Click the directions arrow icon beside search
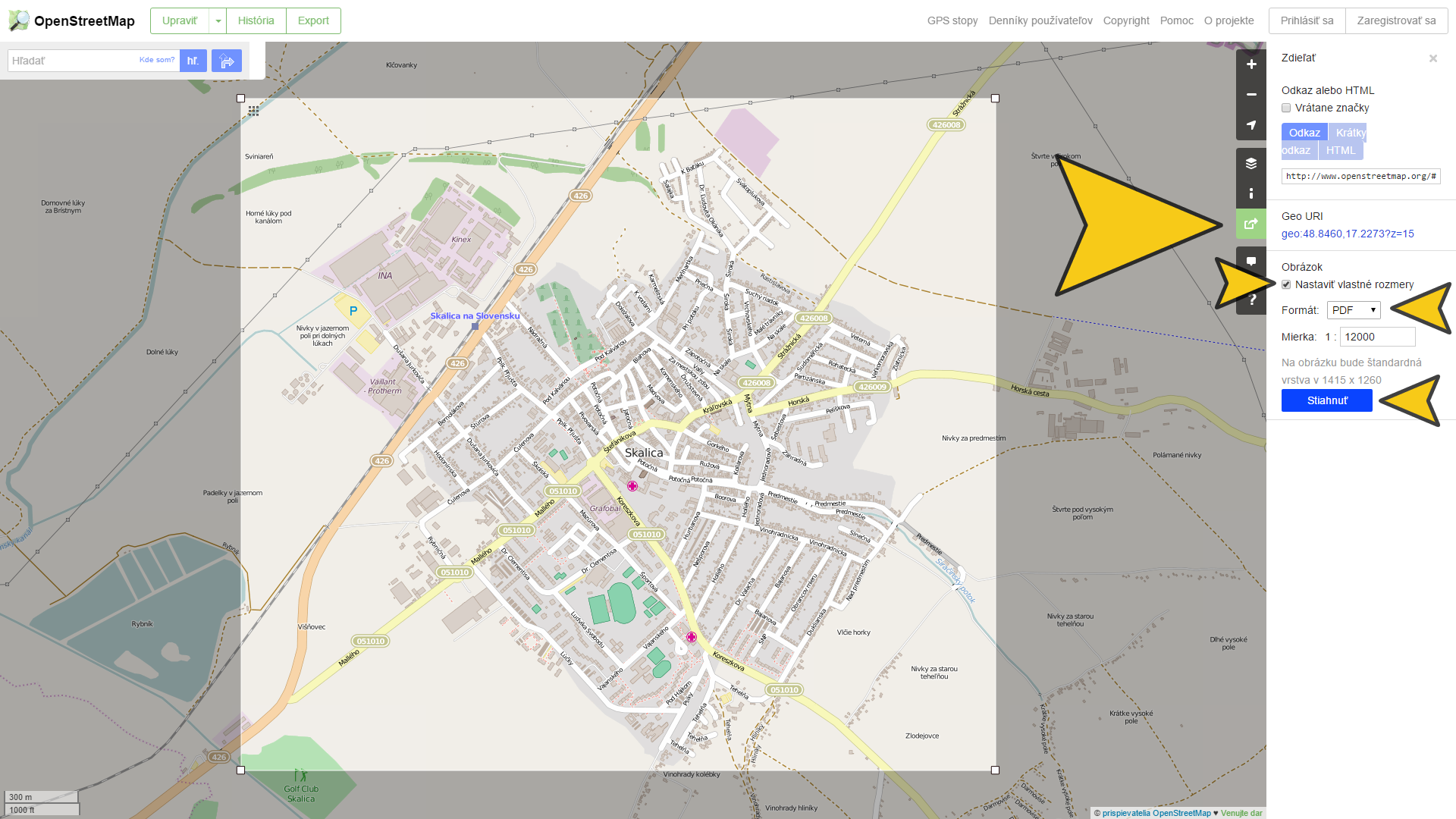 [x=227, y=61]
